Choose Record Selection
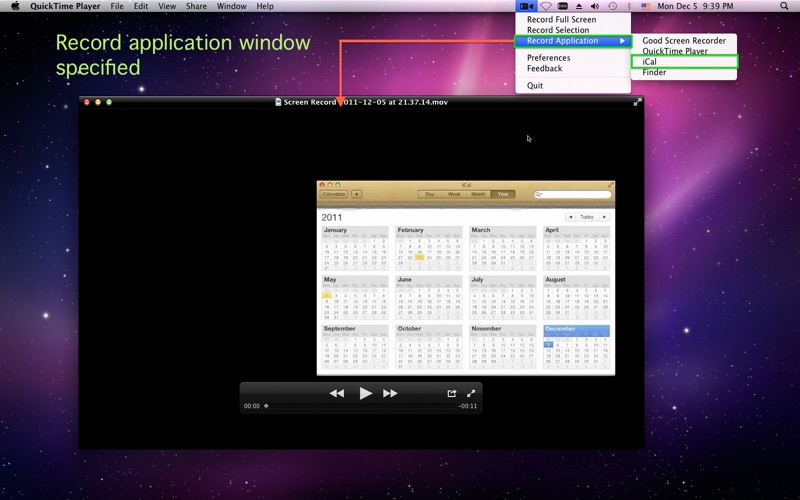 (x=573, y=30)
